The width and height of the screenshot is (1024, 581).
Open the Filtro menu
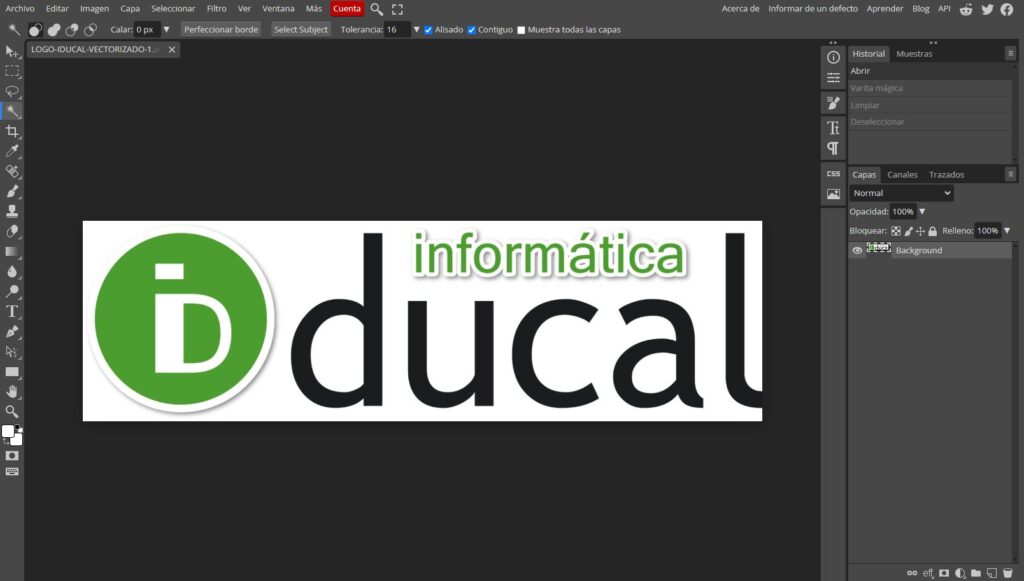pos(217,8)
